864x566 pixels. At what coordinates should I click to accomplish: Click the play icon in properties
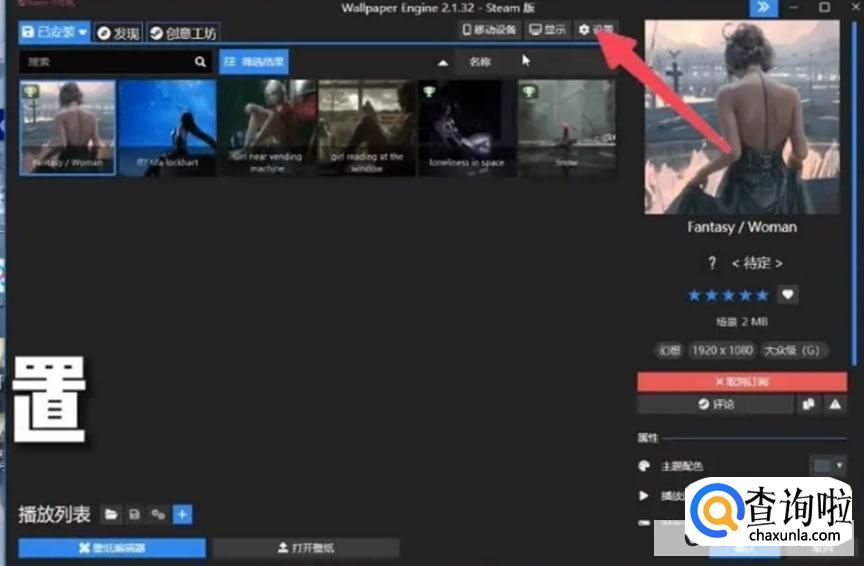click(644, 495)
